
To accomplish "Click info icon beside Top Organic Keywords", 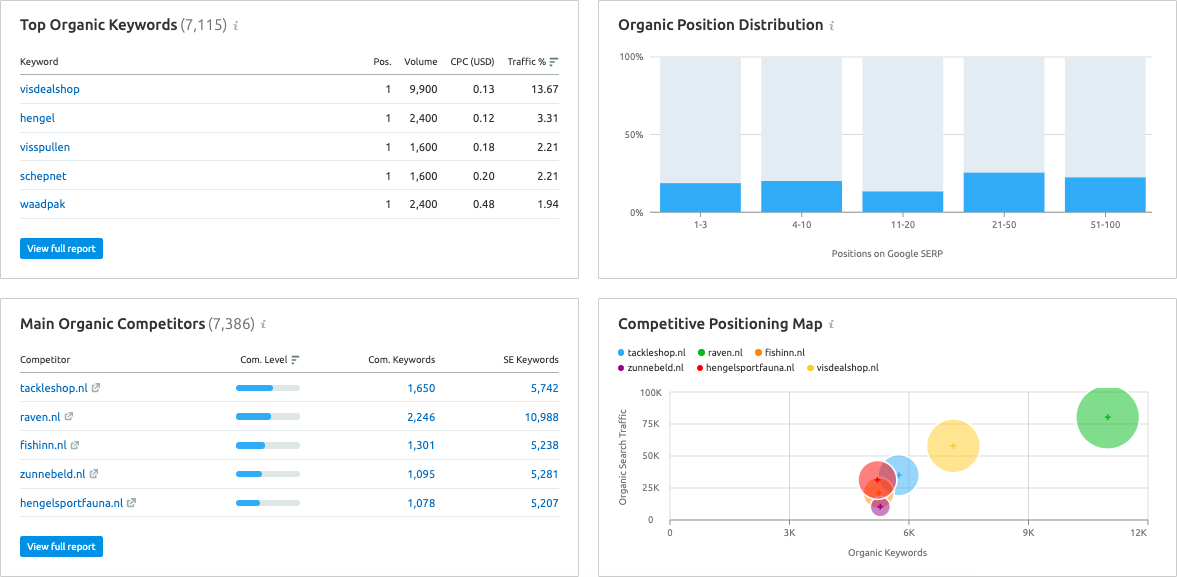I will pyautogui.click(x=236, y=26).
